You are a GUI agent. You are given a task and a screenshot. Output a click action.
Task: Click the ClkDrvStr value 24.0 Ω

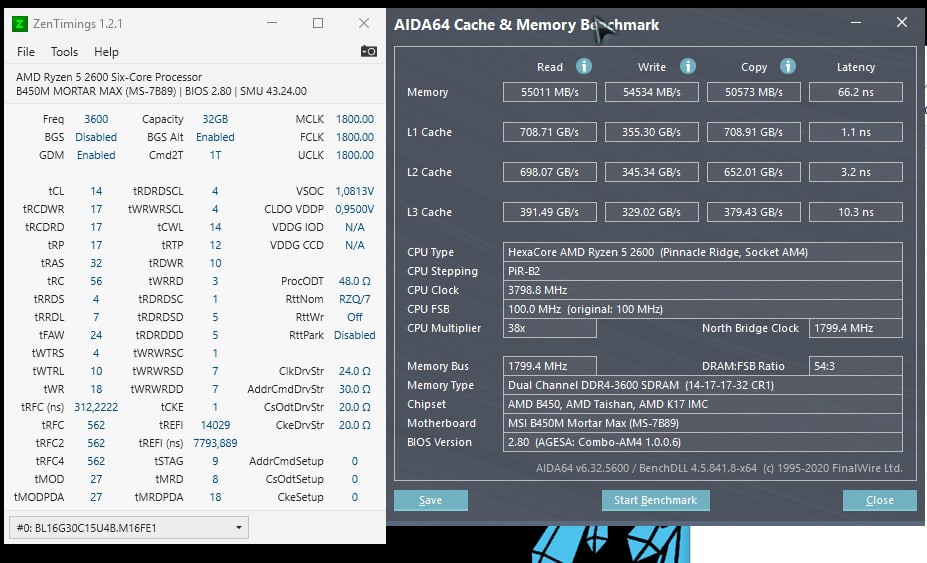(x=355, y=371)
